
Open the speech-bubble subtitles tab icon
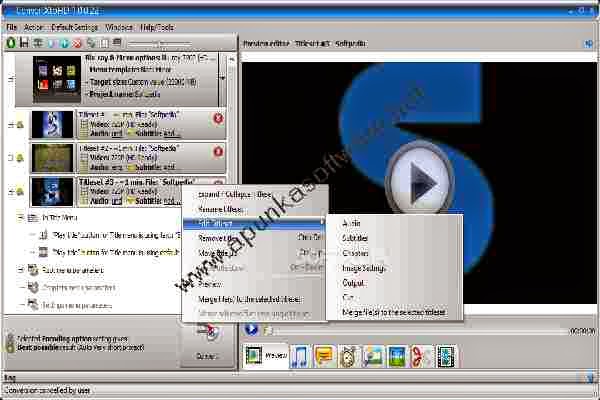(x=324, y=356)
